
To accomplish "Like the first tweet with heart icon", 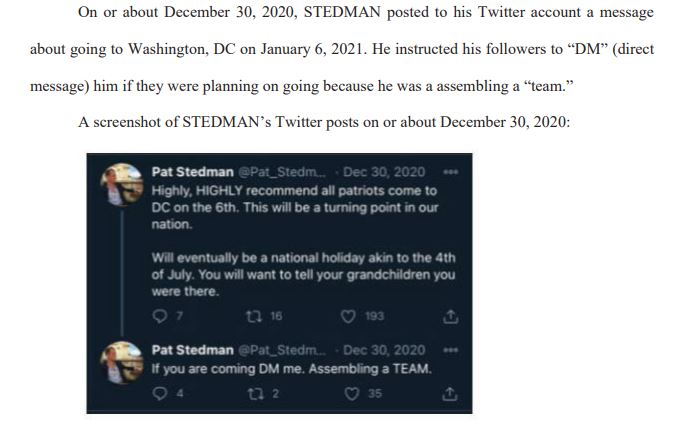I will (x=348, y=316).
